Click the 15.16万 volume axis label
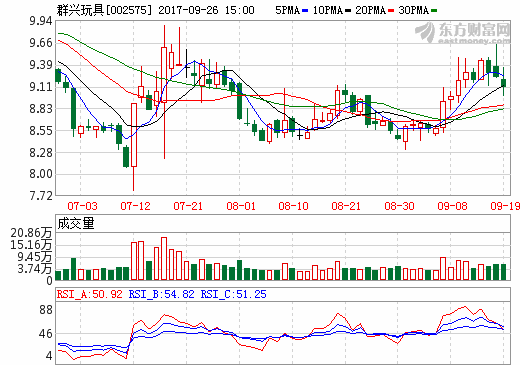The height and width of the screenshot is (365, 520). [x=31, y=245]
